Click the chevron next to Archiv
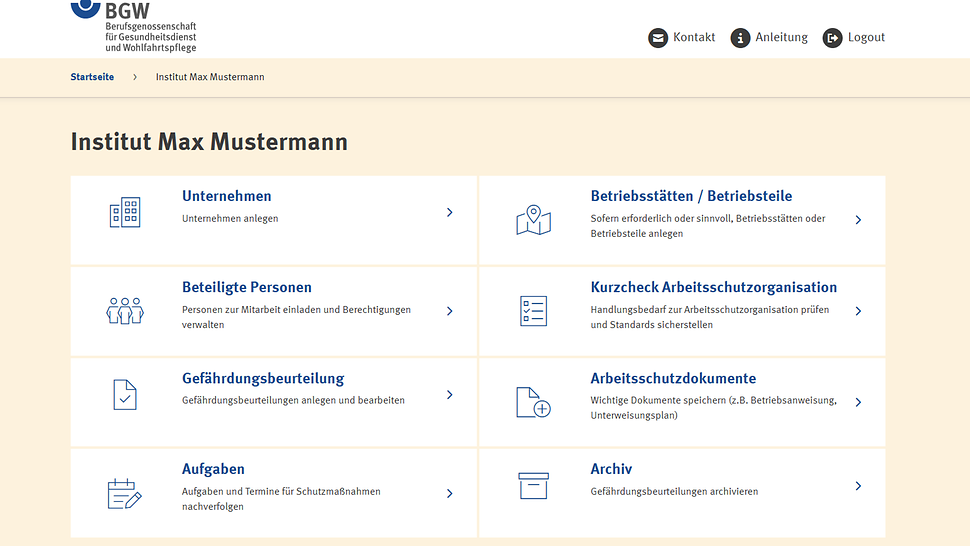This screenshot has width=970, height=546. coord(858,486)
